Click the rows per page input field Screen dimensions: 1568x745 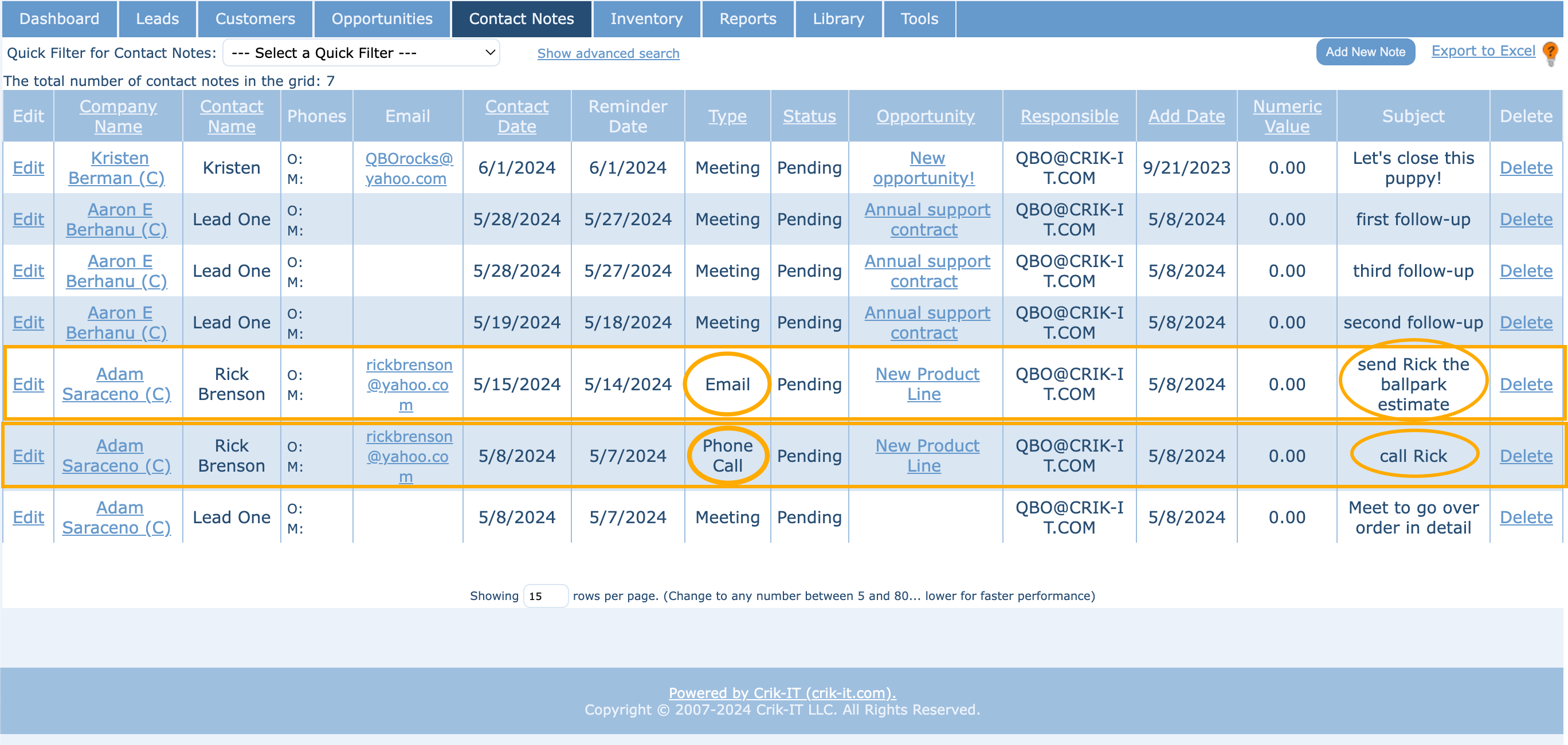pyautogui.click(x=544, y=596)
